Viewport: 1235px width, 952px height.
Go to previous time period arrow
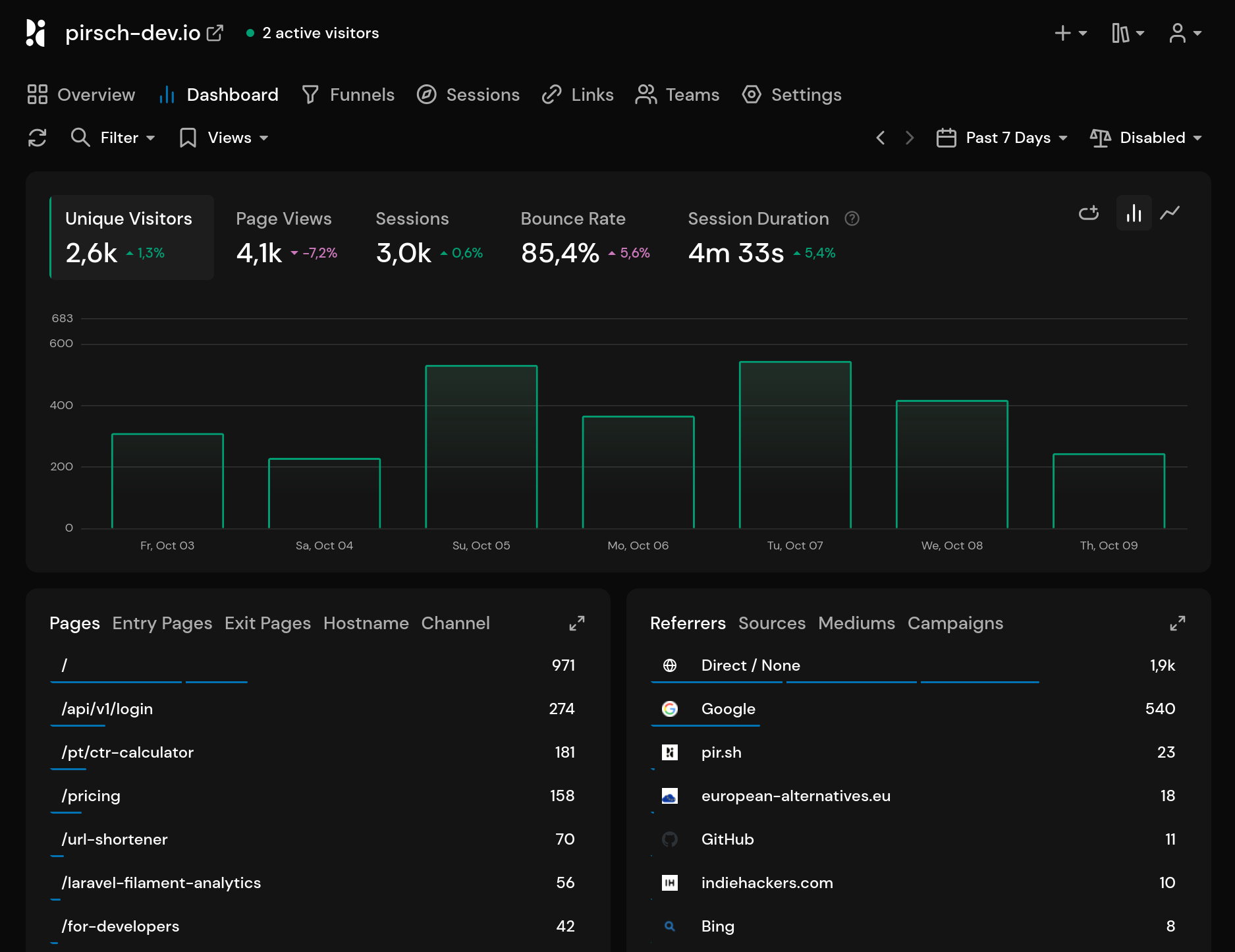881,138
